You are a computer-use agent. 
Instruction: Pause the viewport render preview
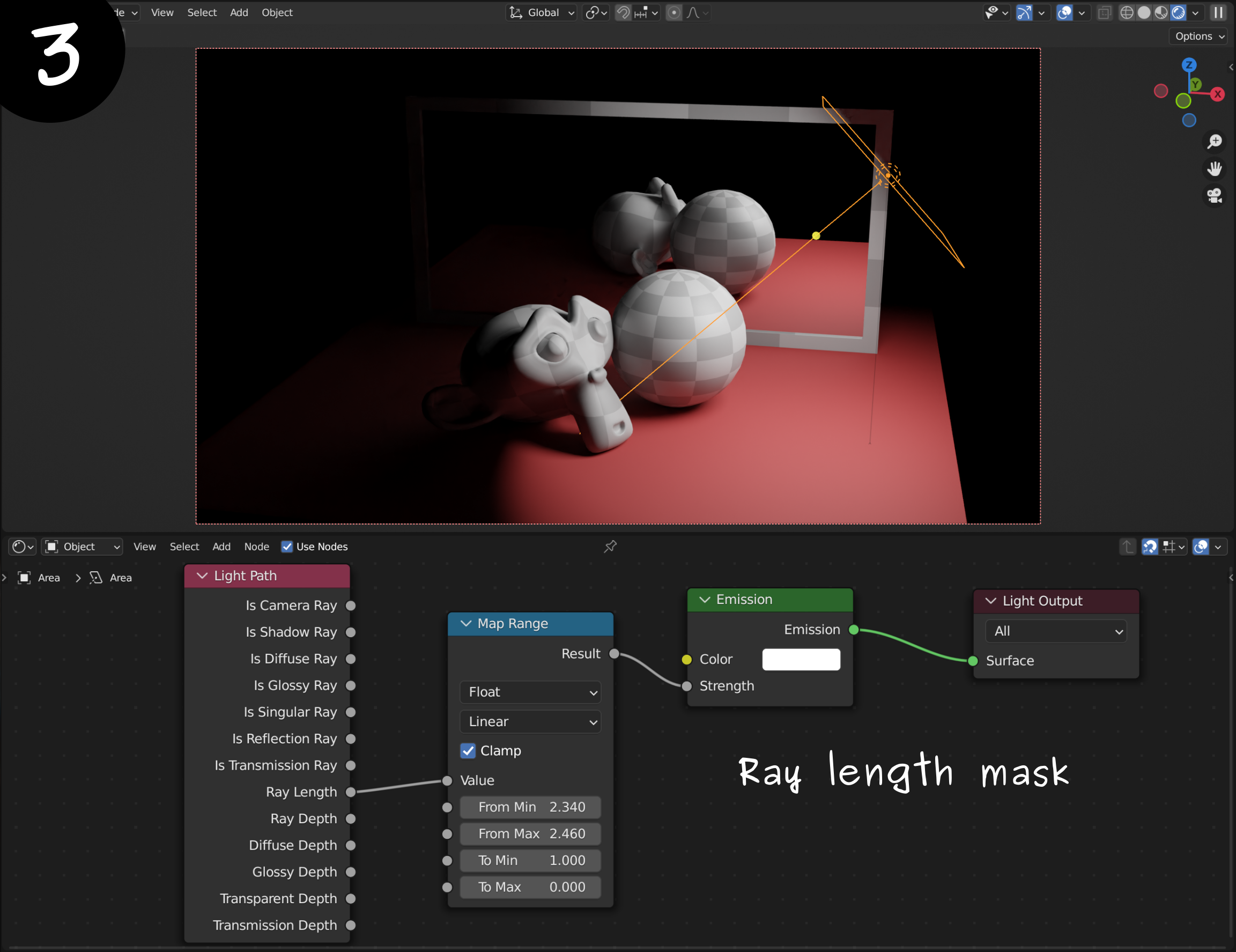pos(1218,12)
